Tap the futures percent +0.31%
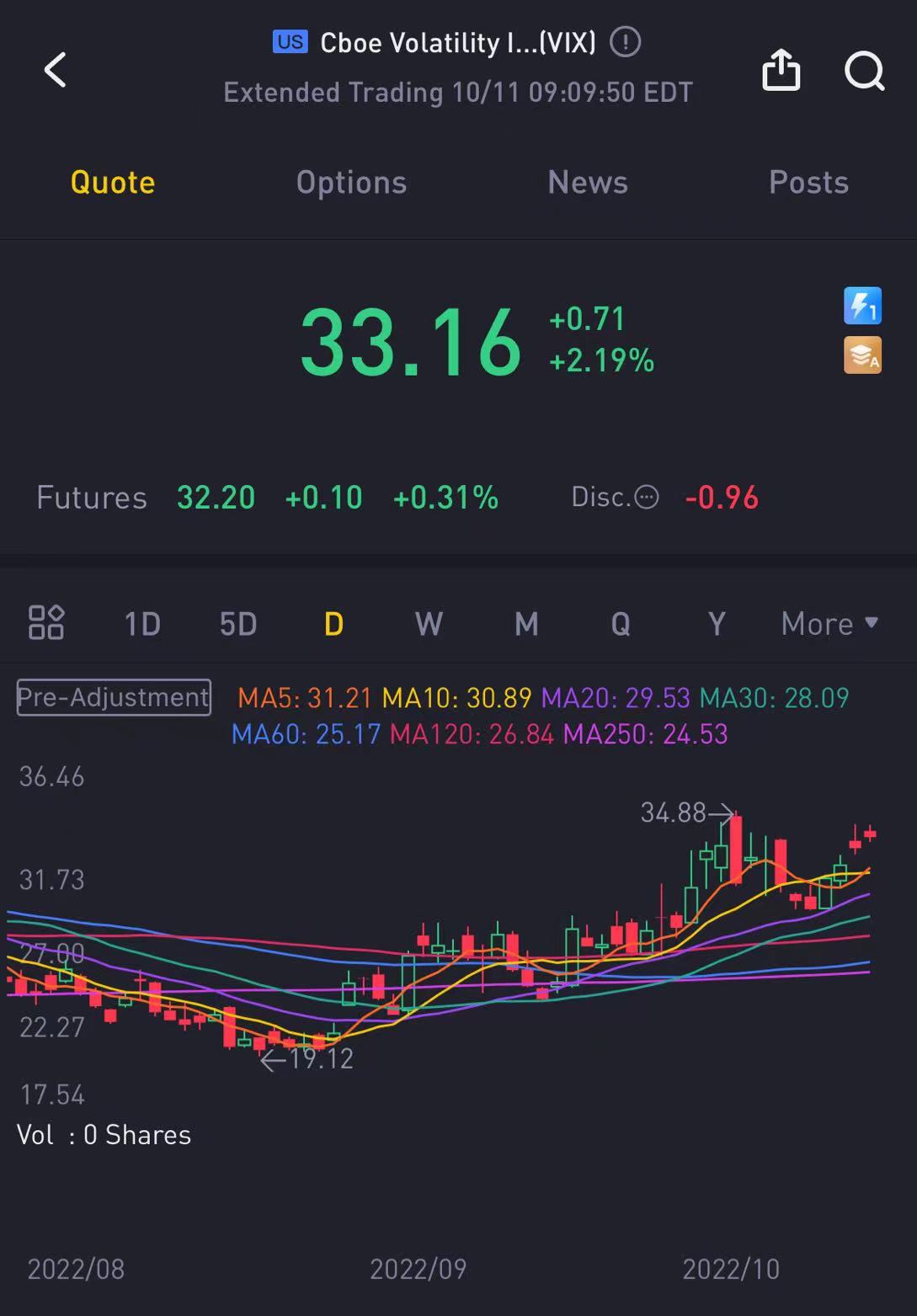 (x=445, y=498)
